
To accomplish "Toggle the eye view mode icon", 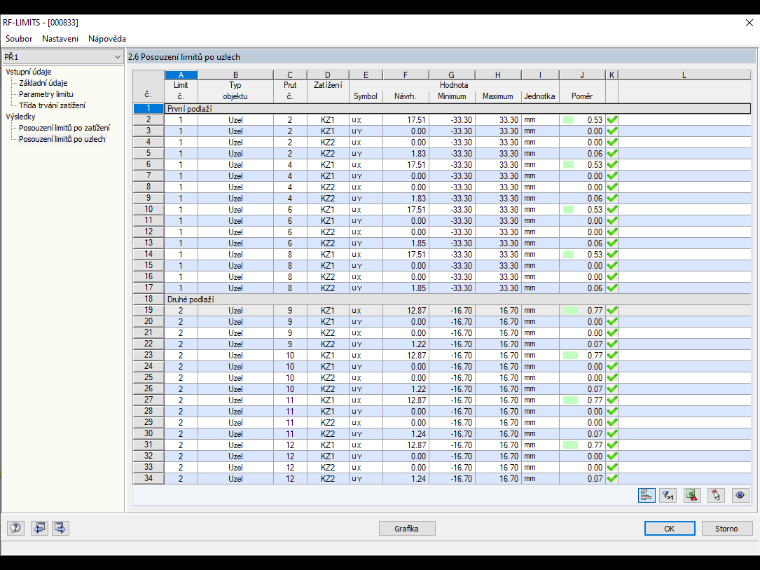I will point(740,495).
